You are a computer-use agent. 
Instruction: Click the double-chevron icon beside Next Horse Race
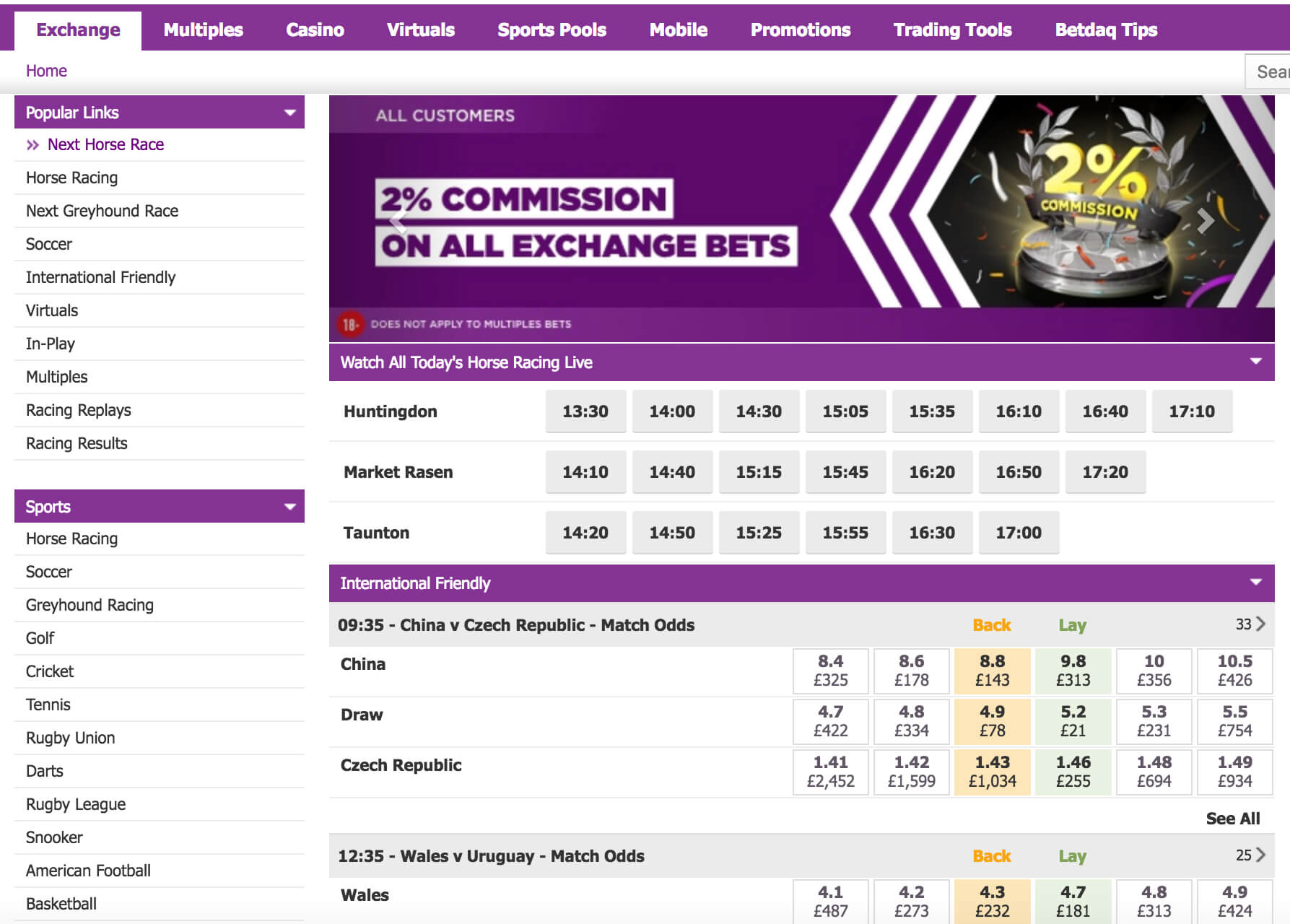tap(32, 144)
